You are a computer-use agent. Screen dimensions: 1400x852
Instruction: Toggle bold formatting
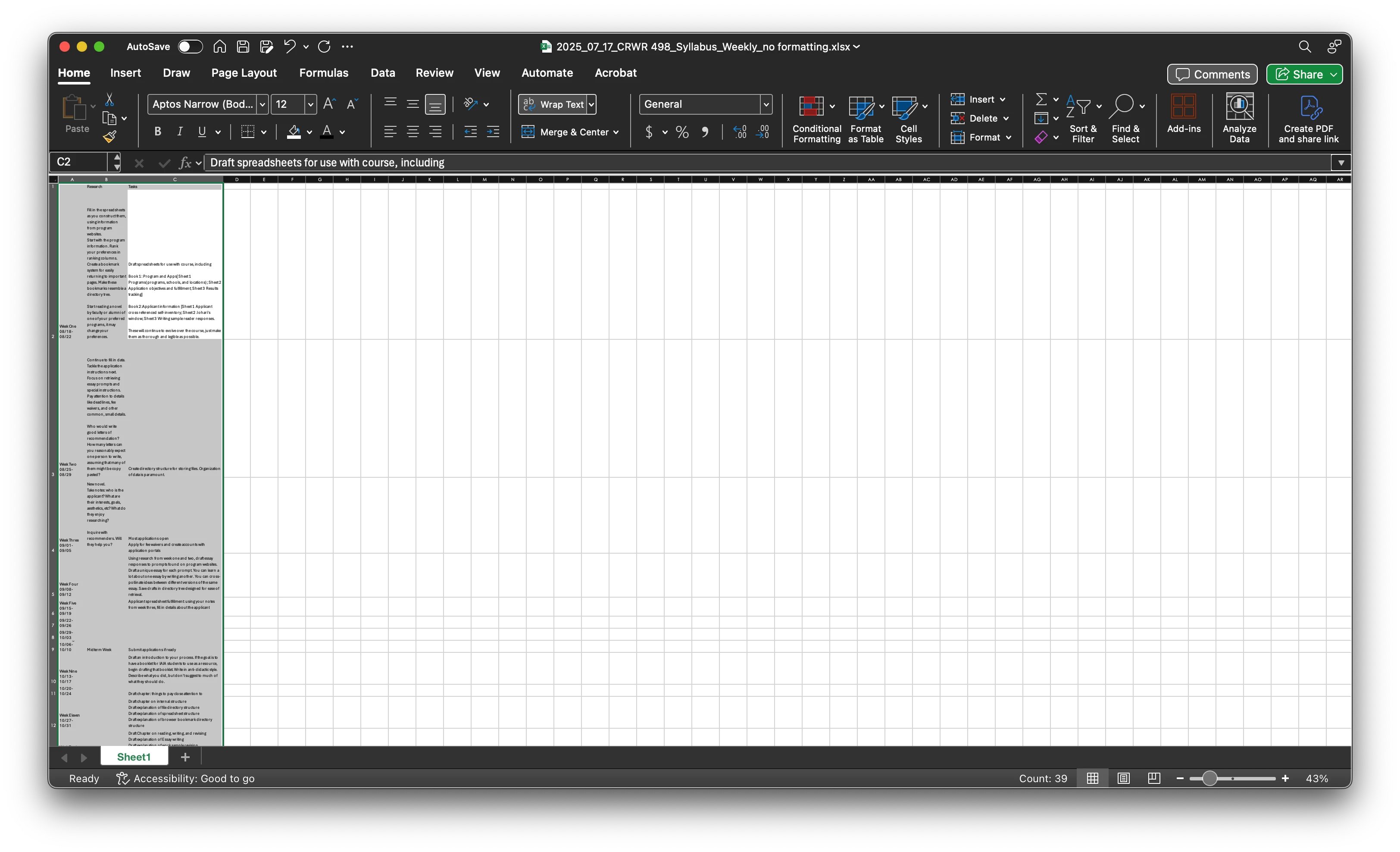(157, 132)
